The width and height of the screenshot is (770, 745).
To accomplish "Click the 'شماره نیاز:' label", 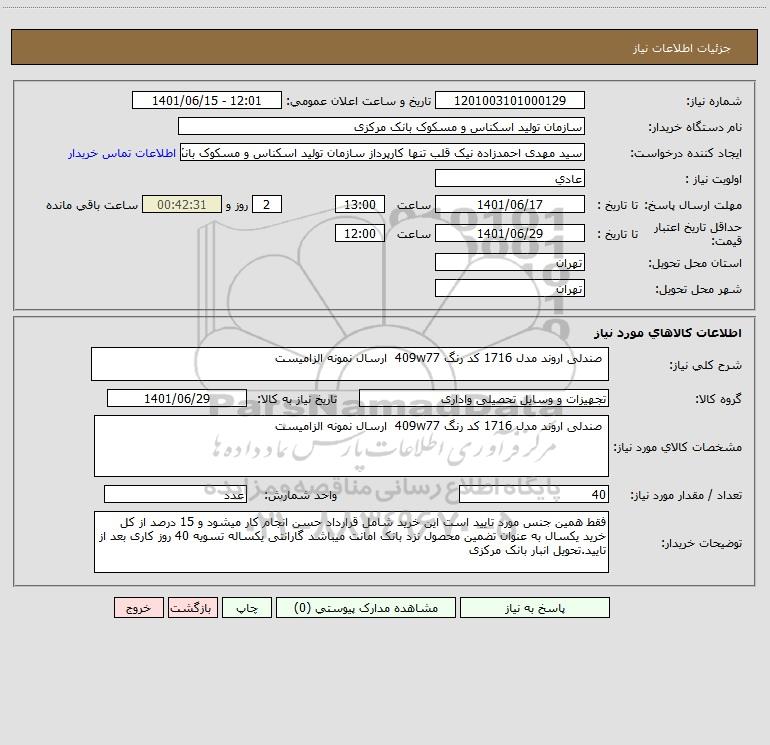I will click(714, 101).
